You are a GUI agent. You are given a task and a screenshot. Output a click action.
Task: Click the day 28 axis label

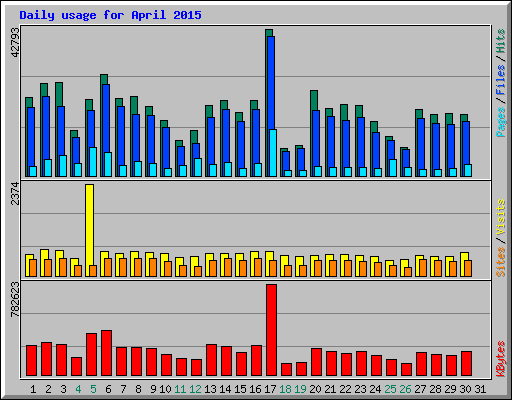tap(435, 389)
